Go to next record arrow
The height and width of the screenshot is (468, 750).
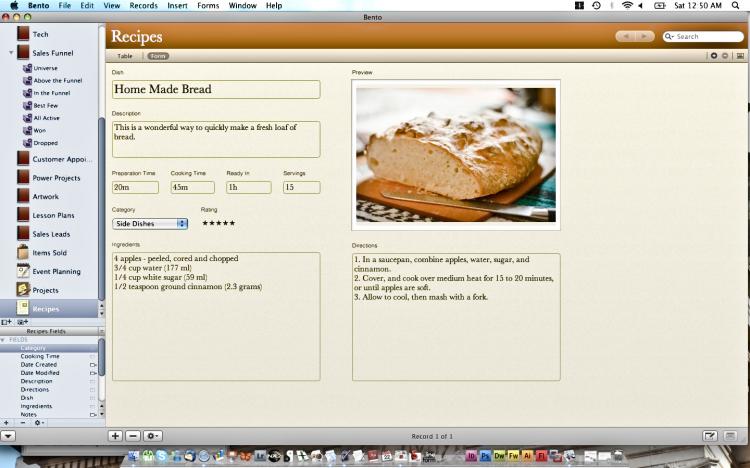646,37
